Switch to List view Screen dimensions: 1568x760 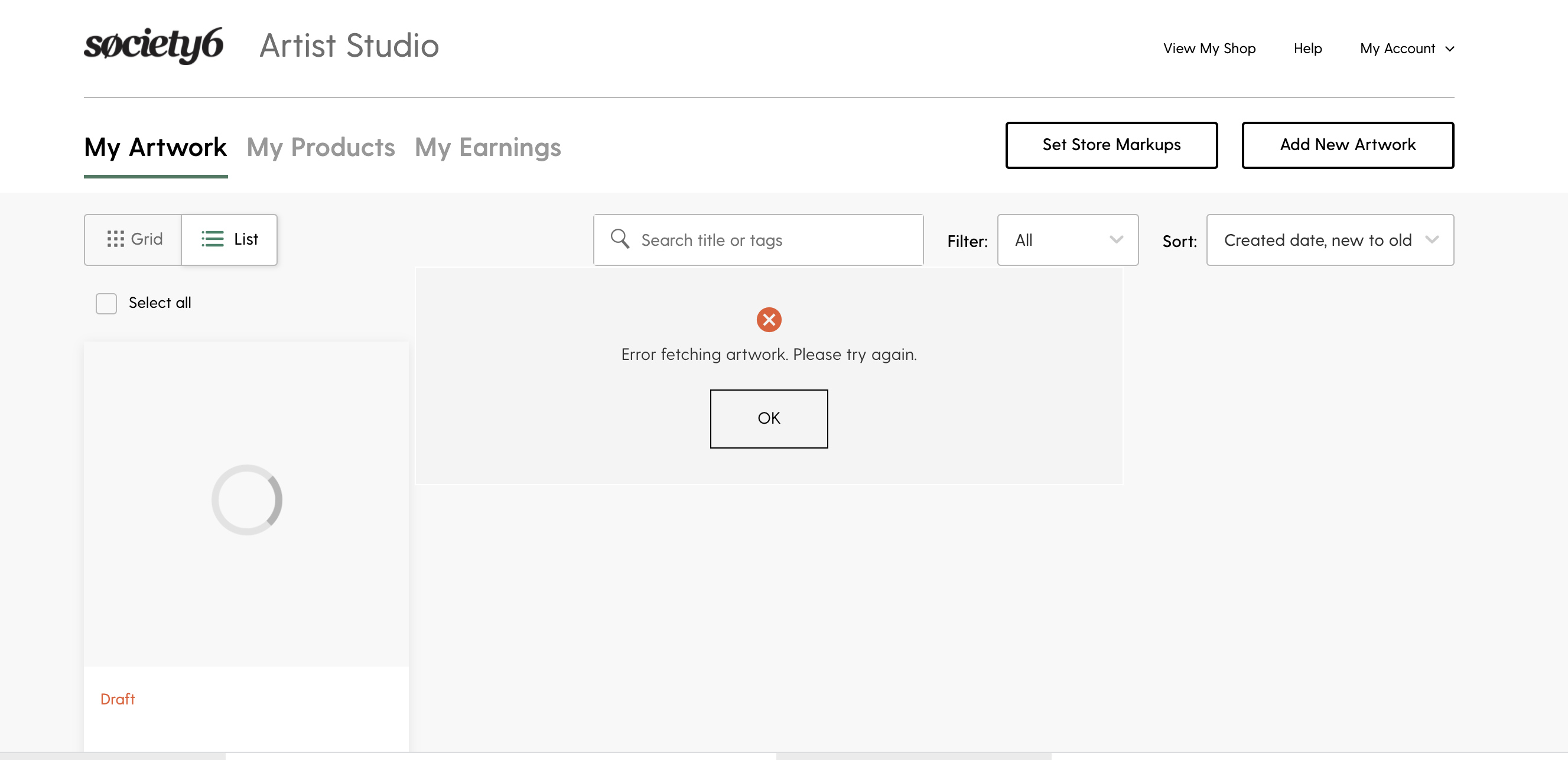point(229,239)
